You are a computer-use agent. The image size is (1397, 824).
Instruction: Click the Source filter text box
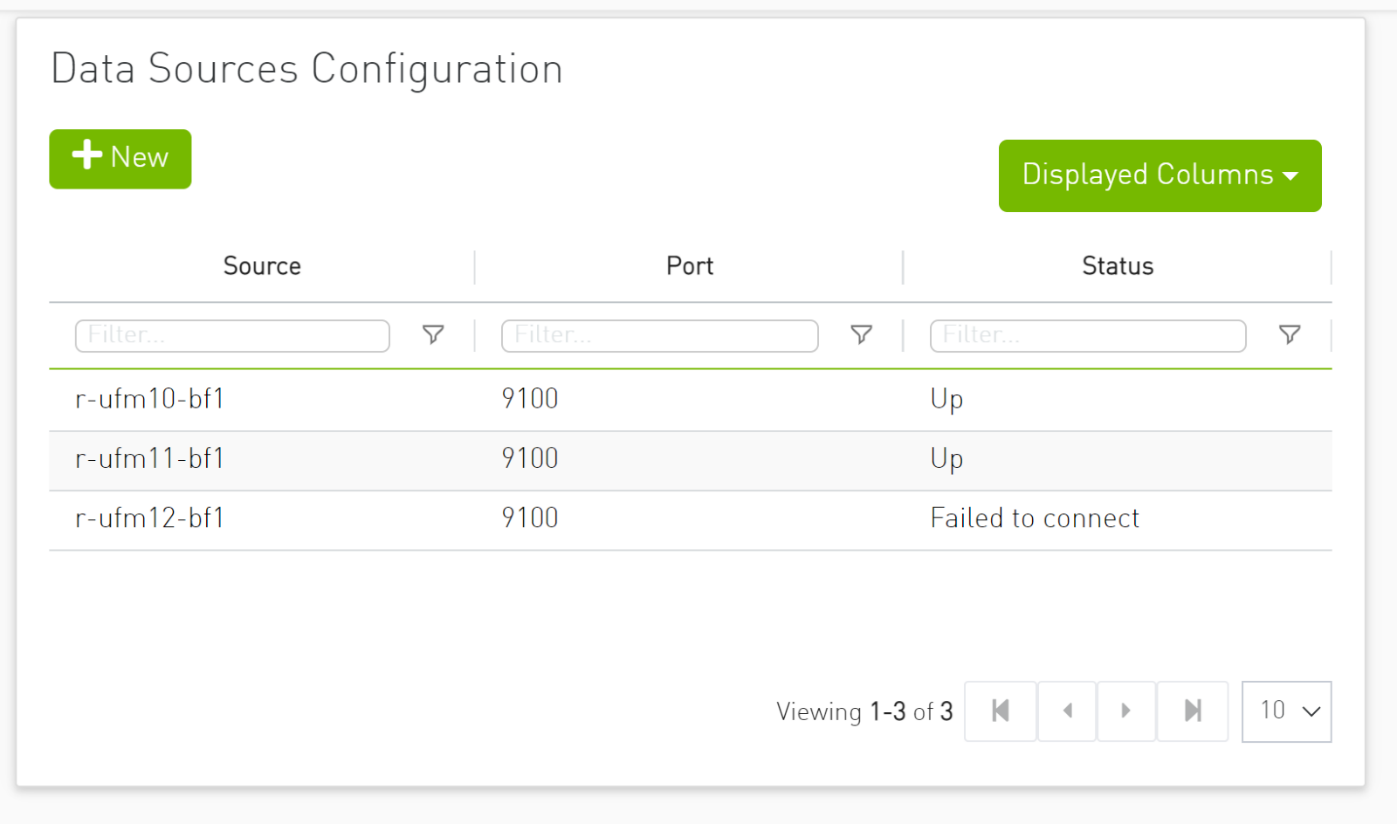click(232, 335)
